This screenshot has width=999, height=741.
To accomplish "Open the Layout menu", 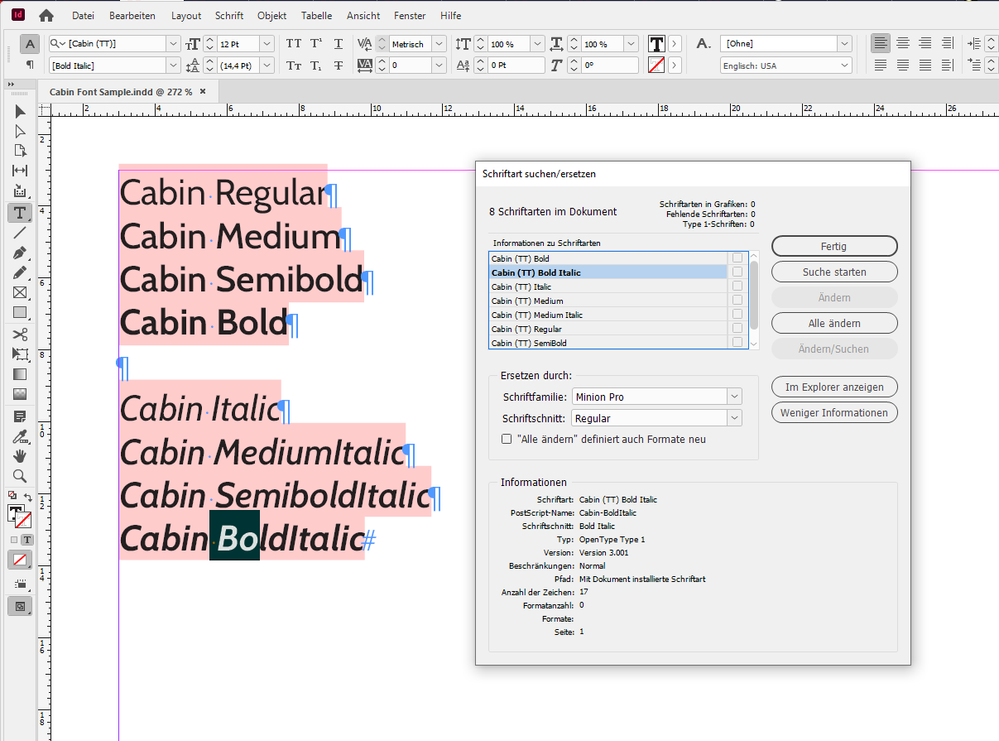I will tap(186, 15).
